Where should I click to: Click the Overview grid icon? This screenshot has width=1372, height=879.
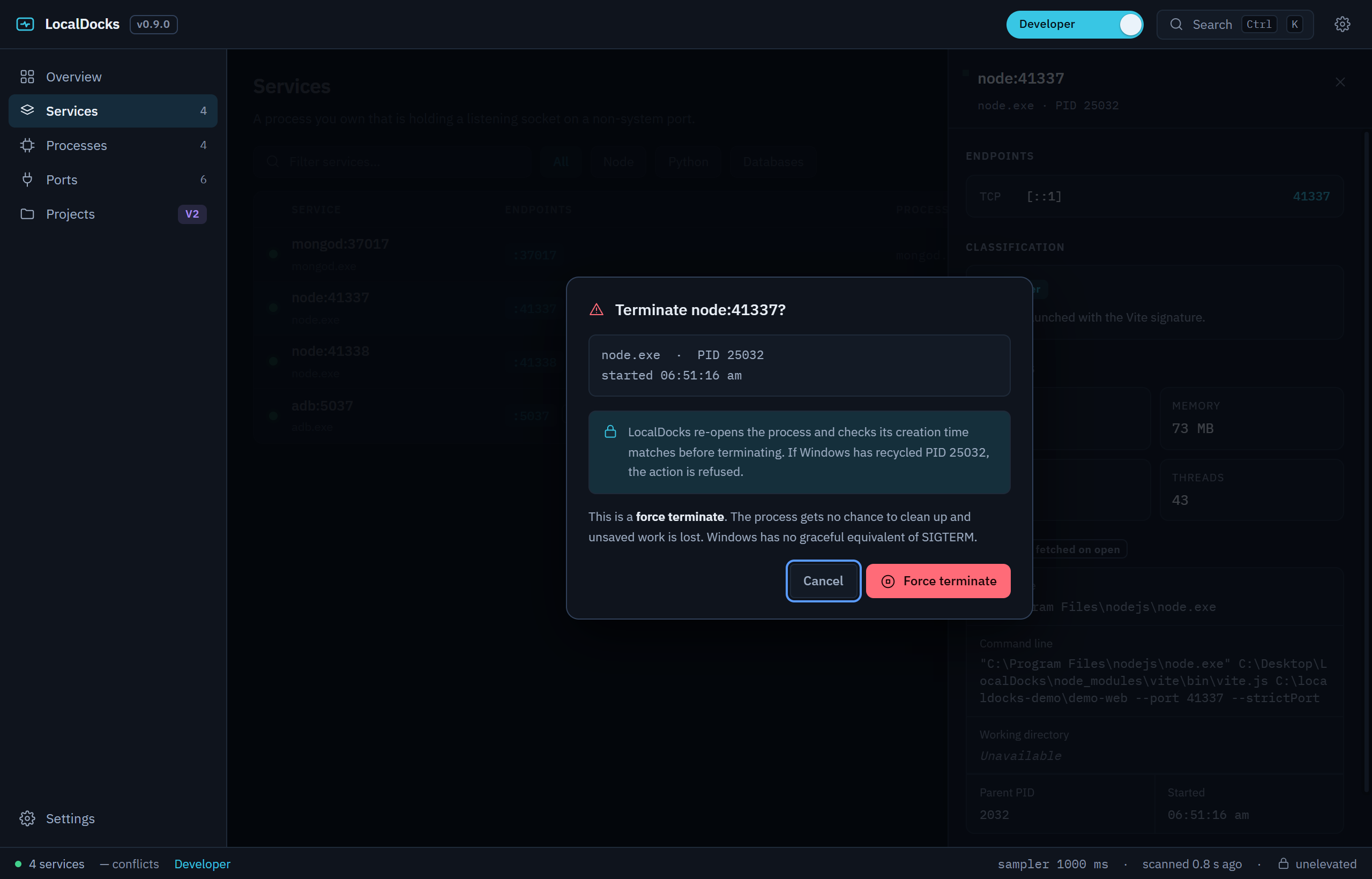[x=27, y=77]
